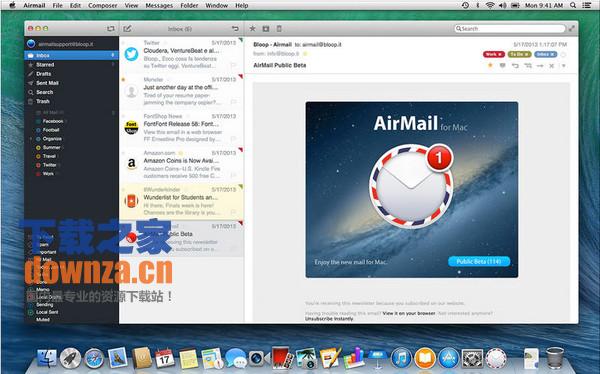Open the Composer menu

tap(103, 5)
